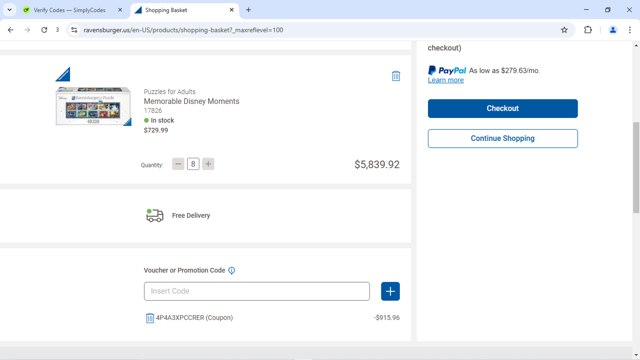
Task: Click the PayPal logo
Action: (447, 70)
